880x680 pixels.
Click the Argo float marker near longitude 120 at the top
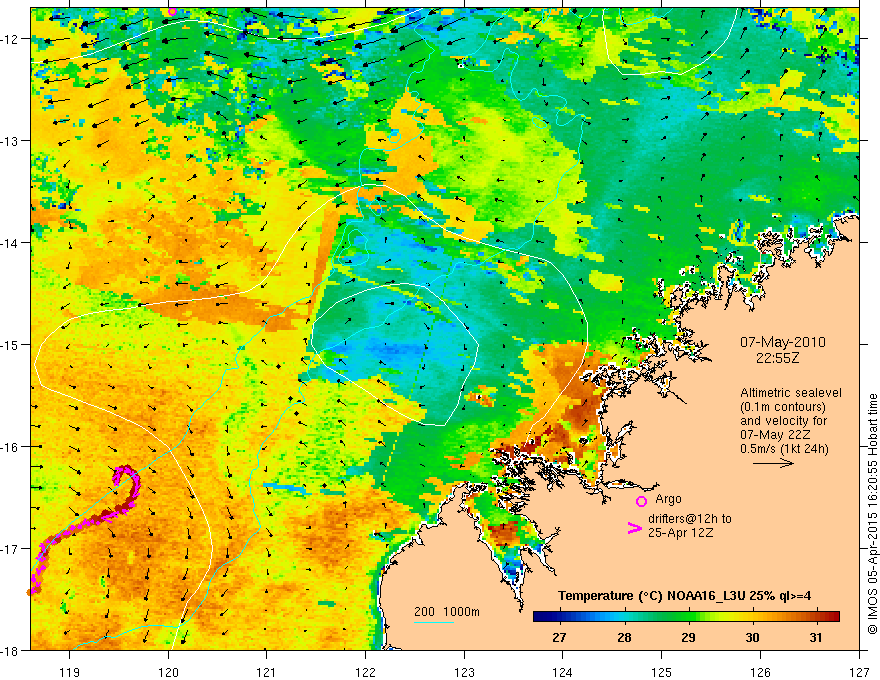point(172,11)
